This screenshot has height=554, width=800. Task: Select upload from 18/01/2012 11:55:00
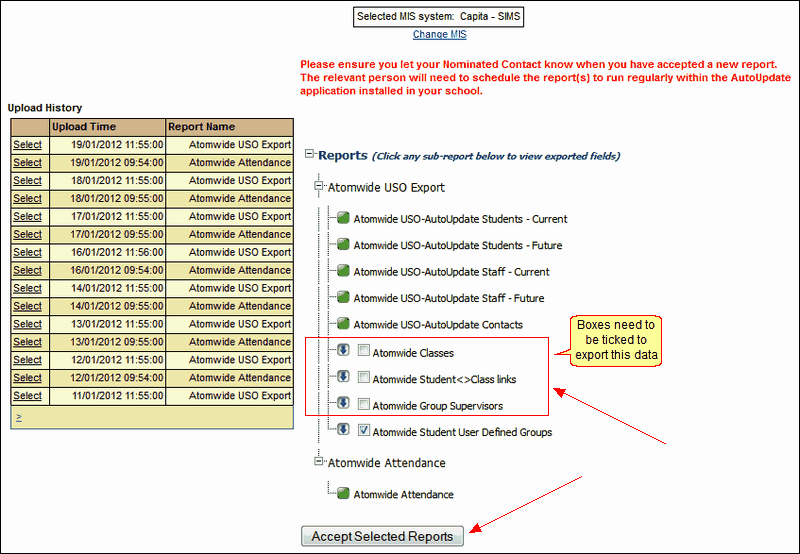point(28,181)
